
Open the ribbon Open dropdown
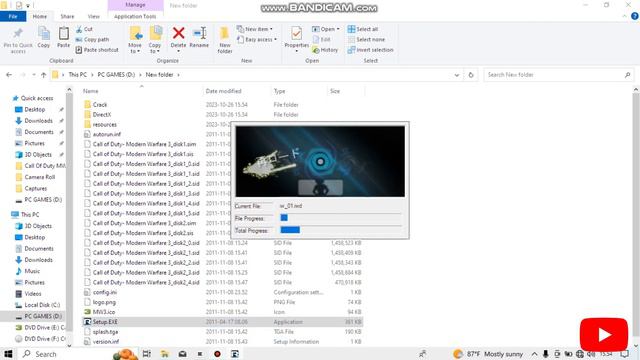pos(326,29)
